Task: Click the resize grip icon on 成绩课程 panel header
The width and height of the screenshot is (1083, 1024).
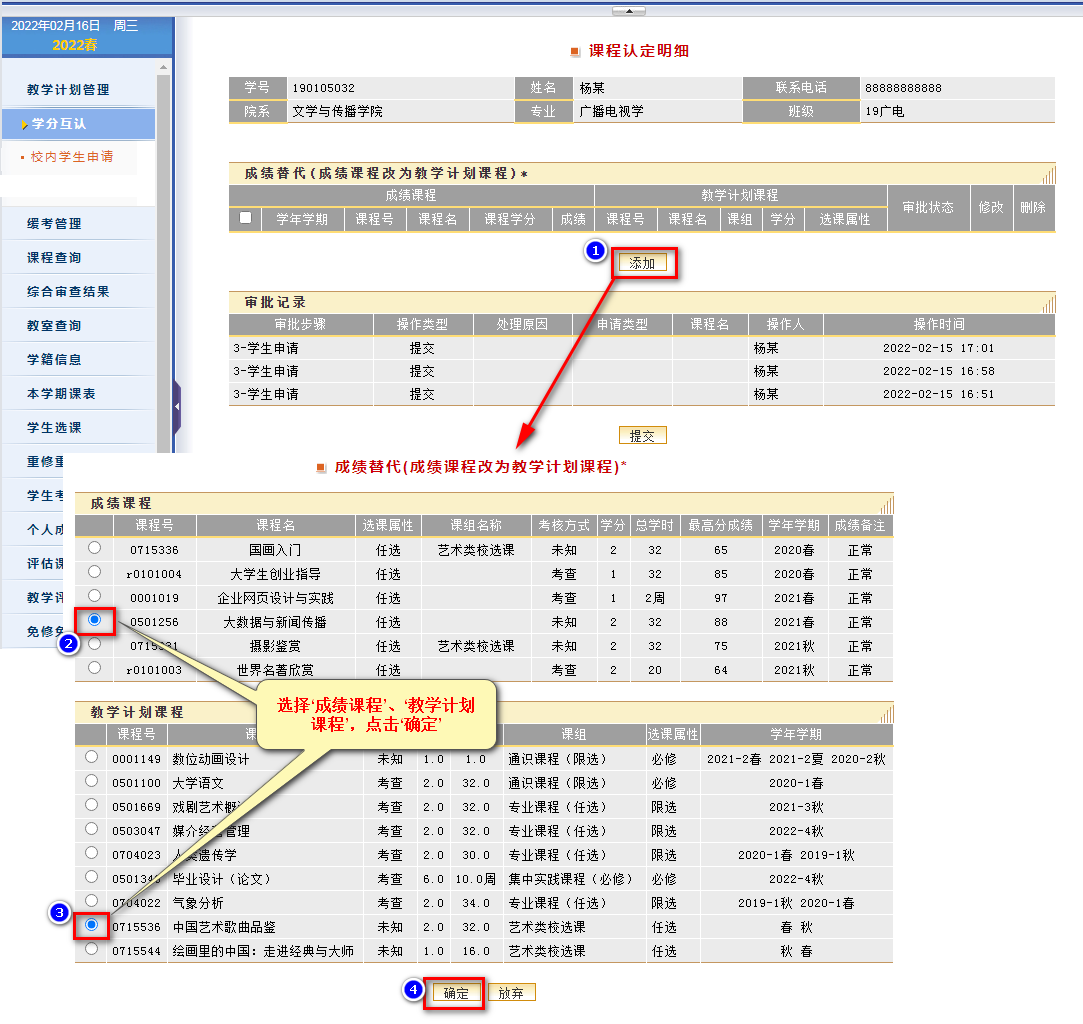Action: point(886,504)
